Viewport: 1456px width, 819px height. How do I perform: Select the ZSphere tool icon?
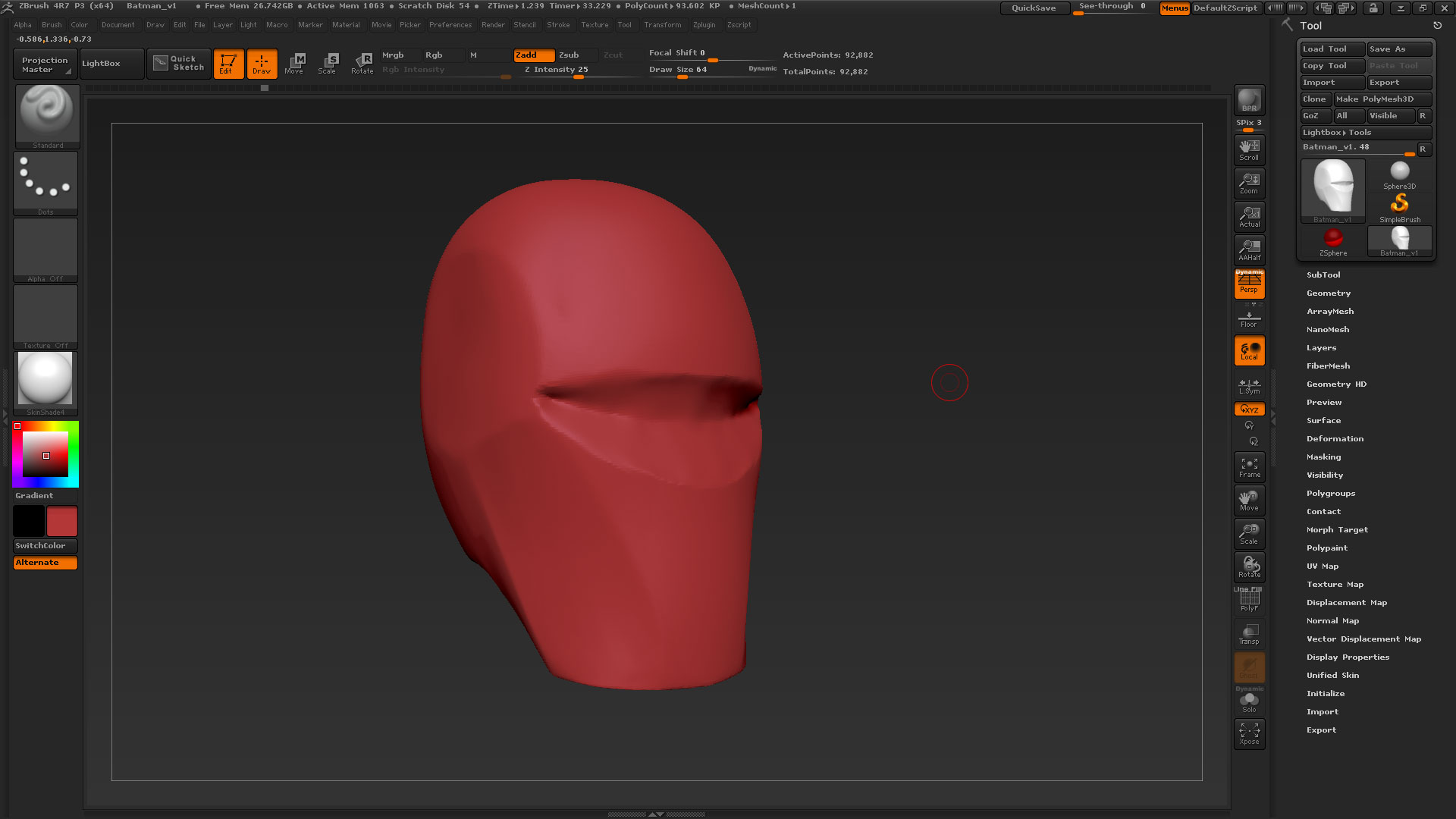pos(1332,242)
